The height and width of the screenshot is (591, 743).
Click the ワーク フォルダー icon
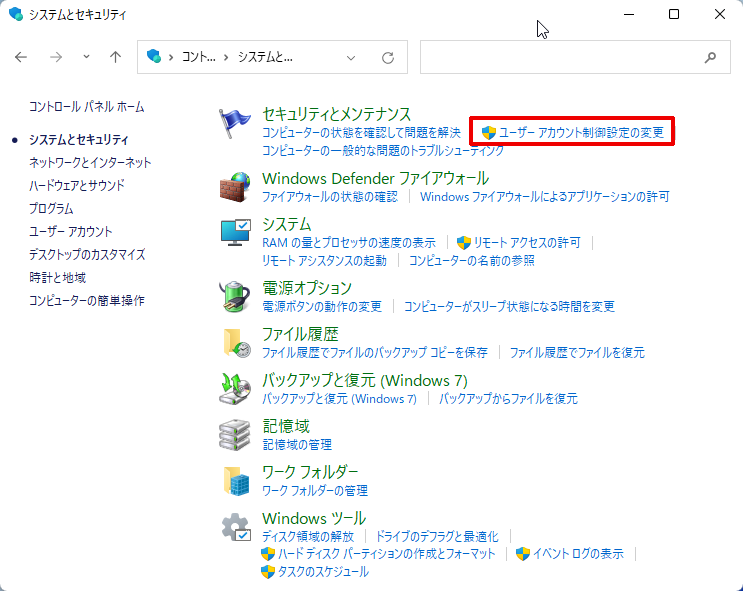click(x=236, y=481)
